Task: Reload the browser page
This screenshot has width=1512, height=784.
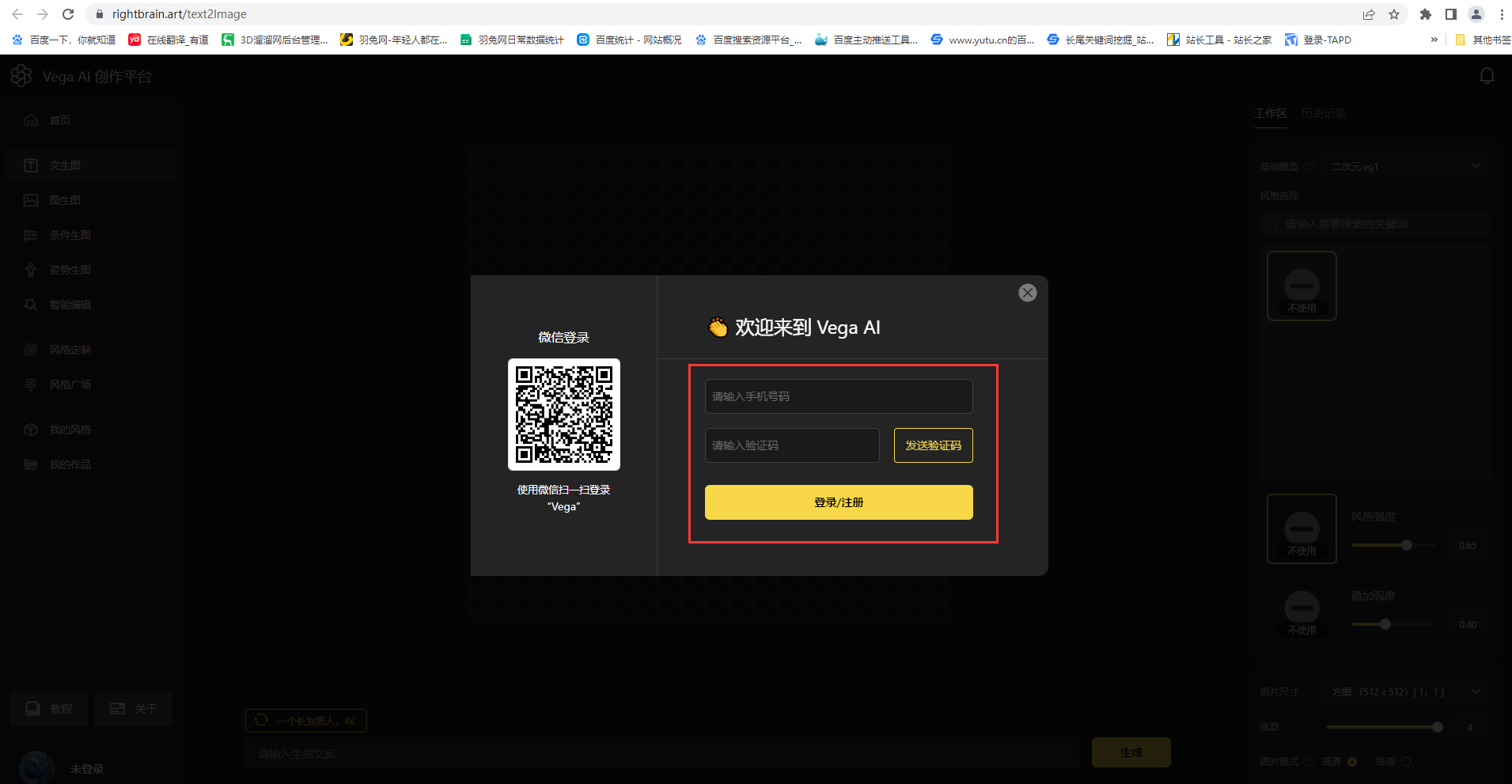Action: click(x=68, y=14)
